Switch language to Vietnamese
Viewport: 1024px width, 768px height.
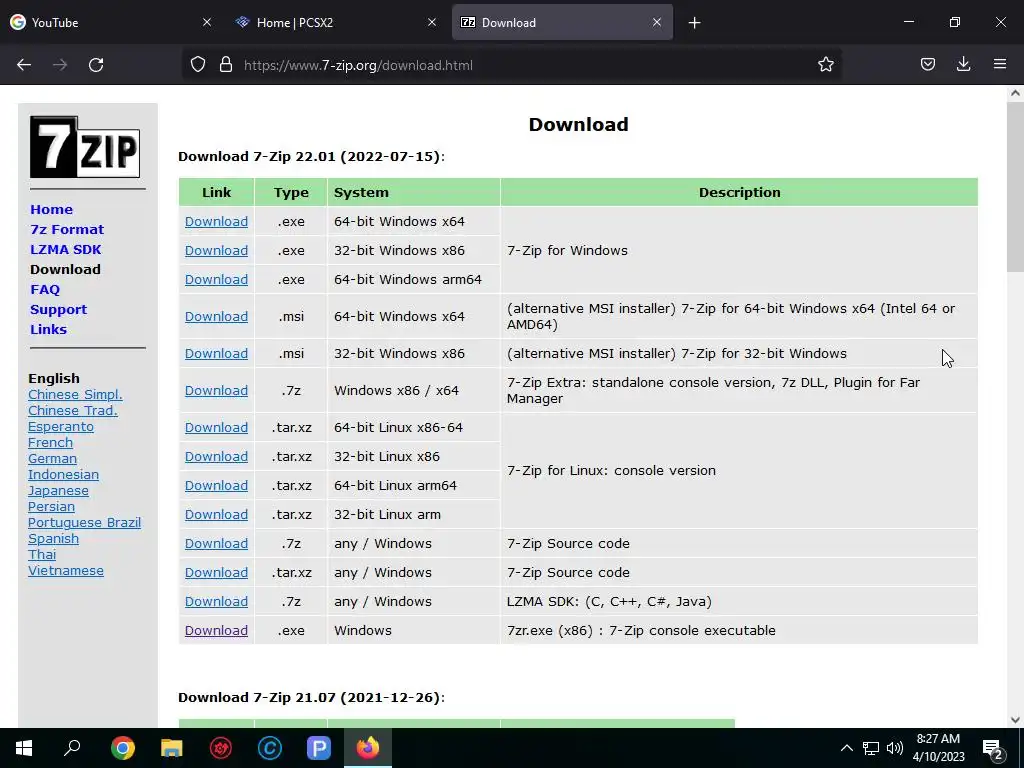66,571
